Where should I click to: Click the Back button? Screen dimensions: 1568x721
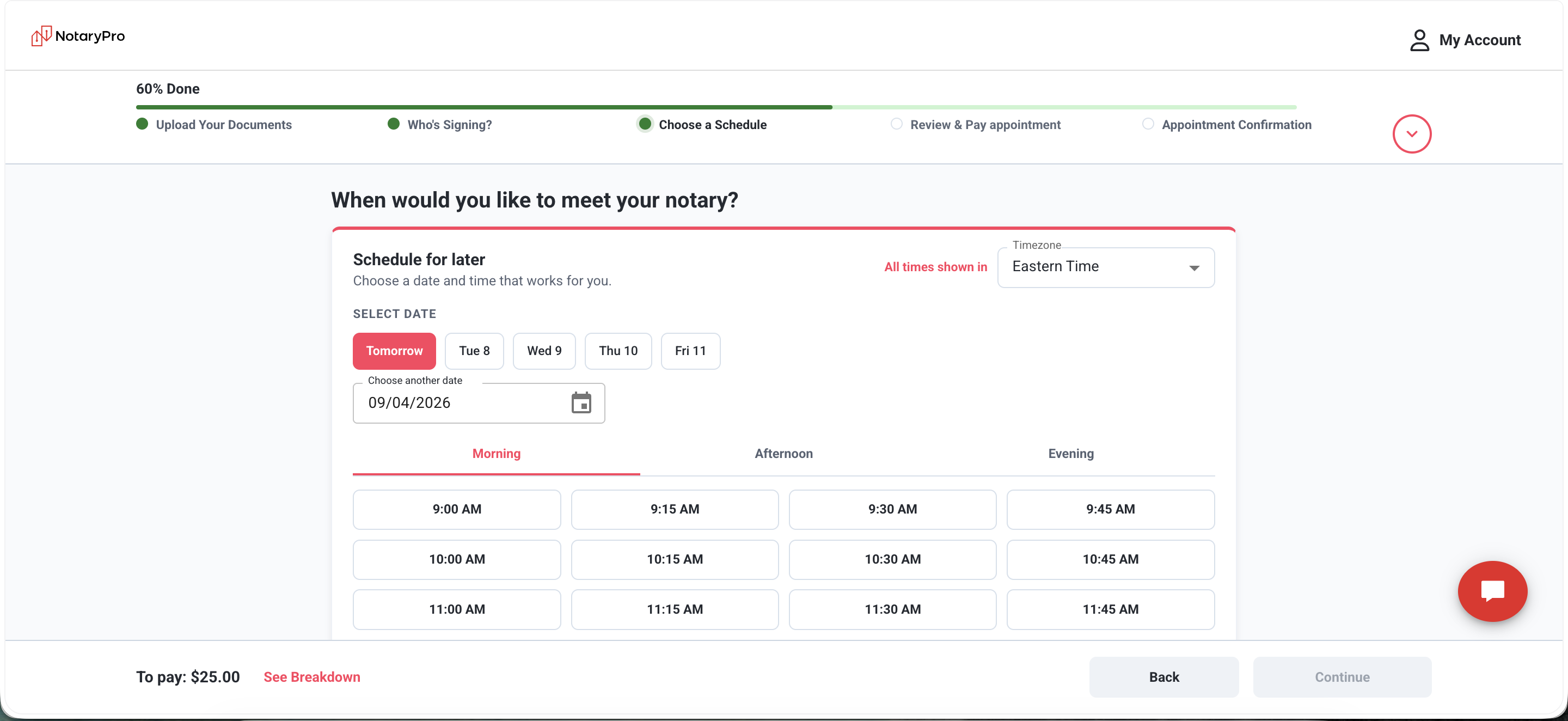pyautogui.click(x=1164, y=676)
